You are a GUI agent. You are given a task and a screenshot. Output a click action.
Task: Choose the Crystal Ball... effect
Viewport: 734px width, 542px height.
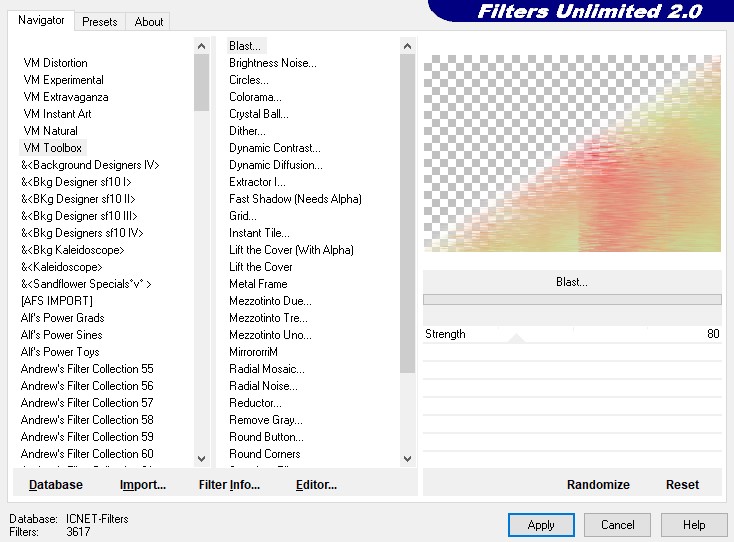coord(259,114)
